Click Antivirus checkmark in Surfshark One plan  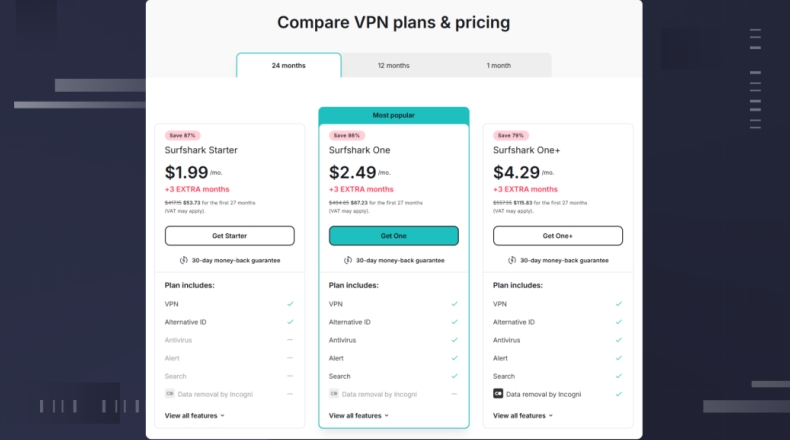(454, 340)
